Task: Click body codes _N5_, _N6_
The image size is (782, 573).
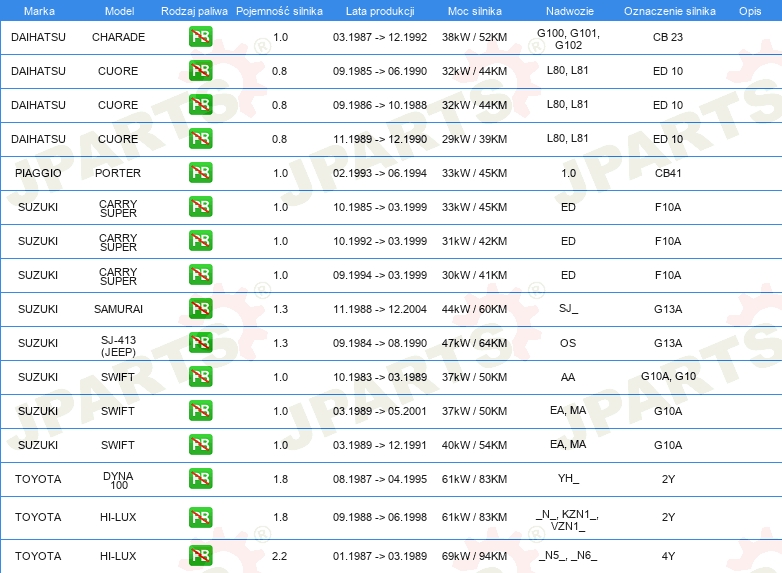Action: (x=568, y=556)
